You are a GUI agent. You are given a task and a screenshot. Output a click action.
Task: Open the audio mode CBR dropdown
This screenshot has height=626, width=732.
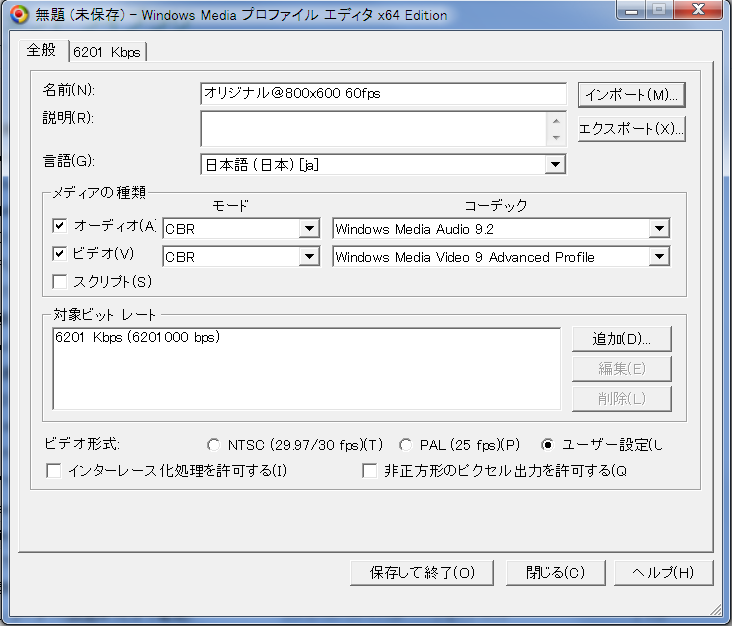point(240,229)
